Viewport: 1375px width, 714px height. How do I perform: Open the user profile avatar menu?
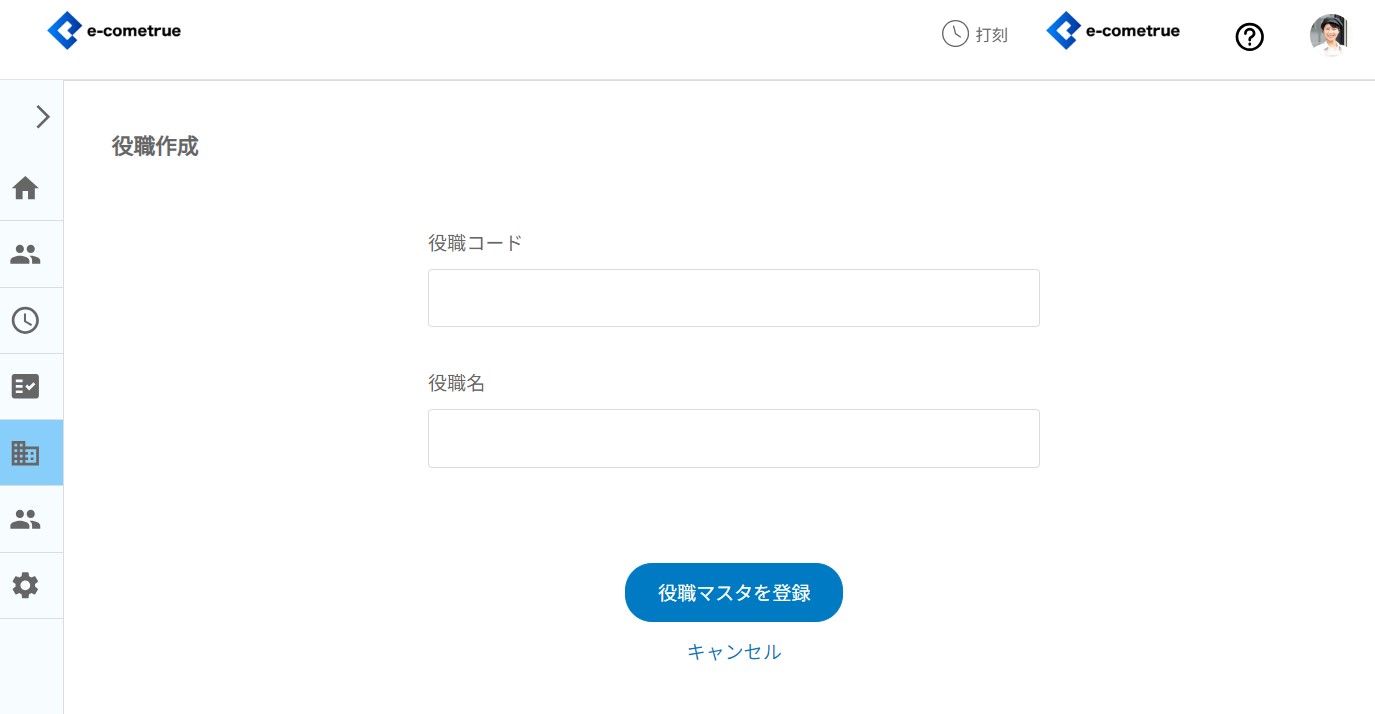(x=1328, y=34)
